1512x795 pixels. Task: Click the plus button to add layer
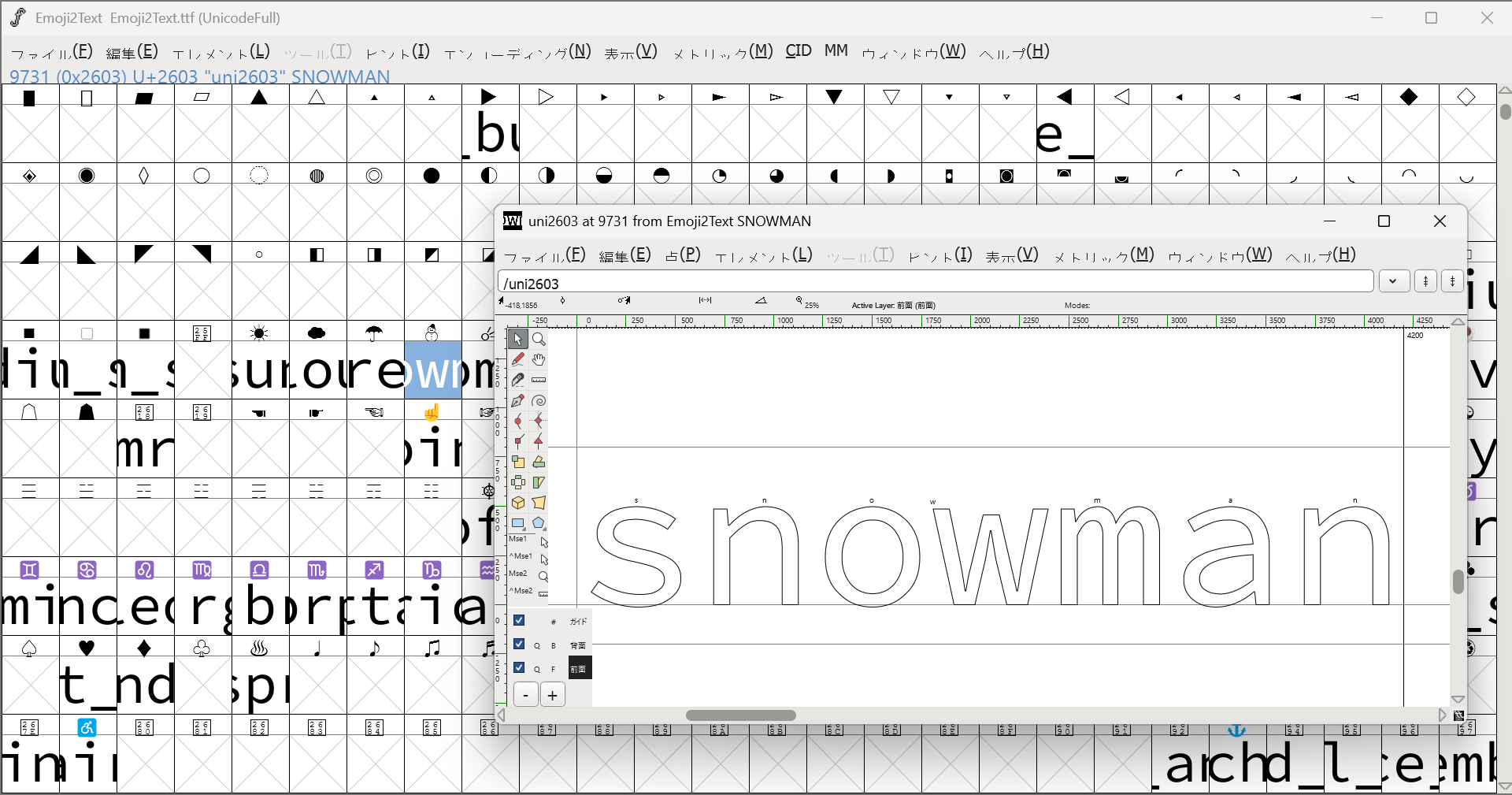pos(553,695)
